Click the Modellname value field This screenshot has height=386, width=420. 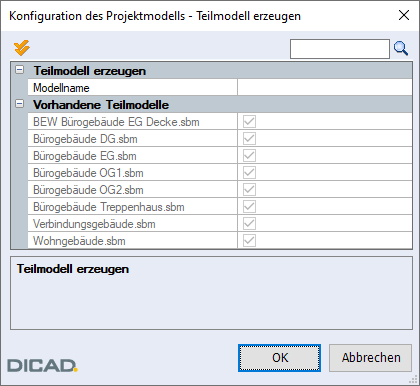click(x=325, y=88)
